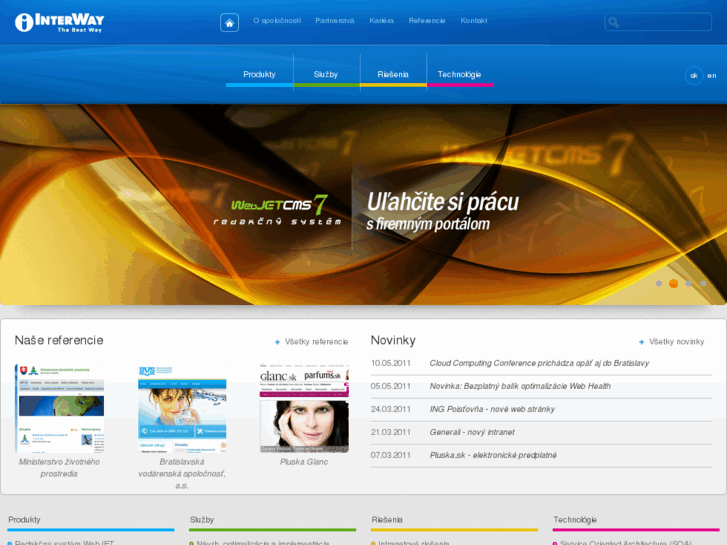
Task: Open Generali nový intranet news
Action: (x=472, y=432)
